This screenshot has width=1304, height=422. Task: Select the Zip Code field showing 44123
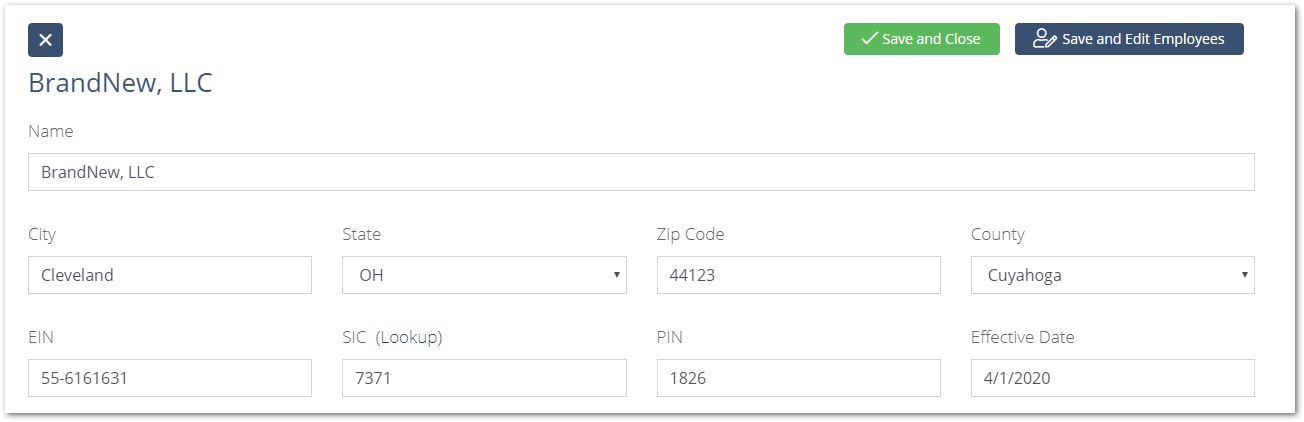pos(798,275)
